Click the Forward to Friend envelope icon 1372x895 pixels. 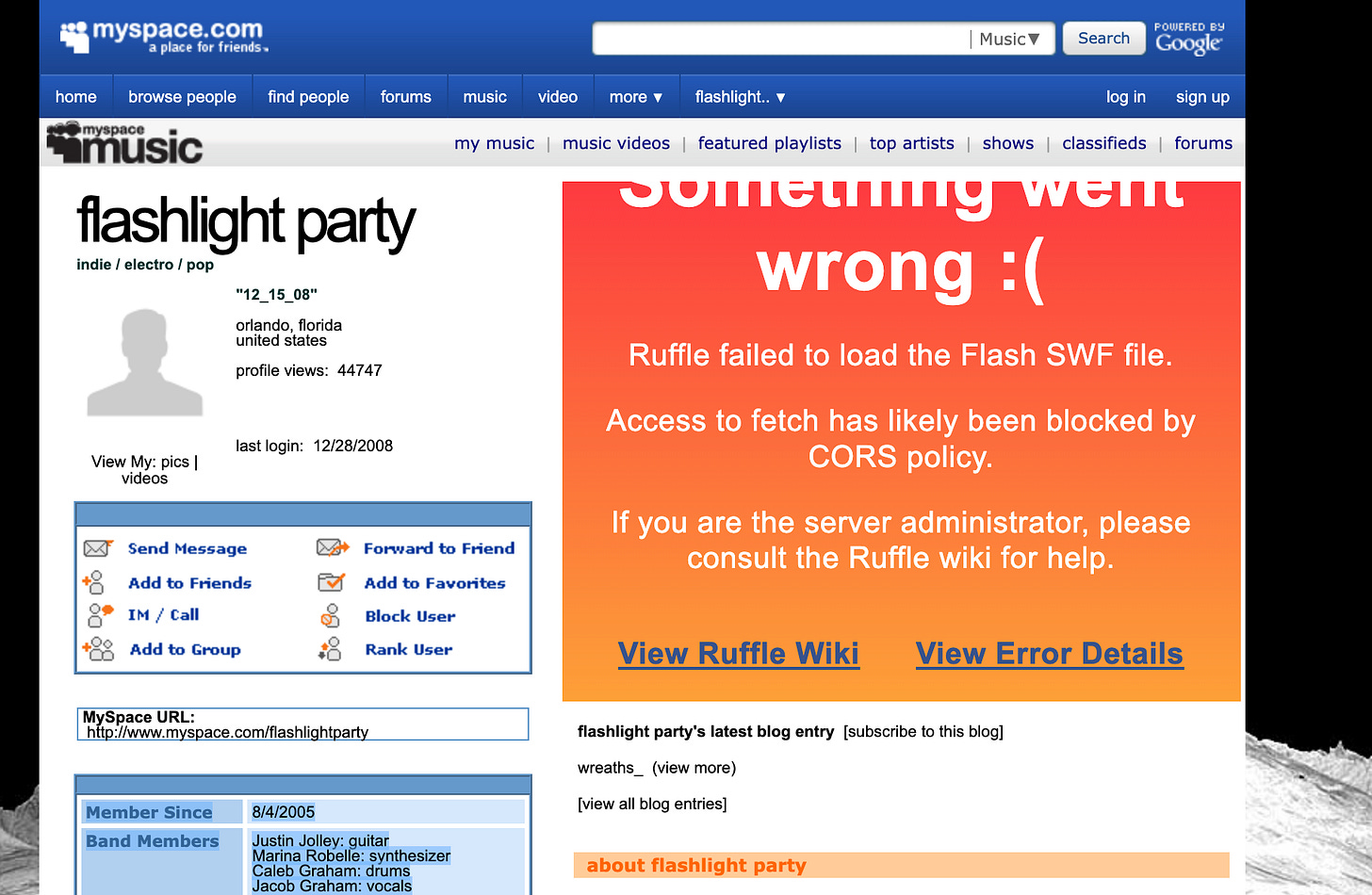(x=333, y=547)
